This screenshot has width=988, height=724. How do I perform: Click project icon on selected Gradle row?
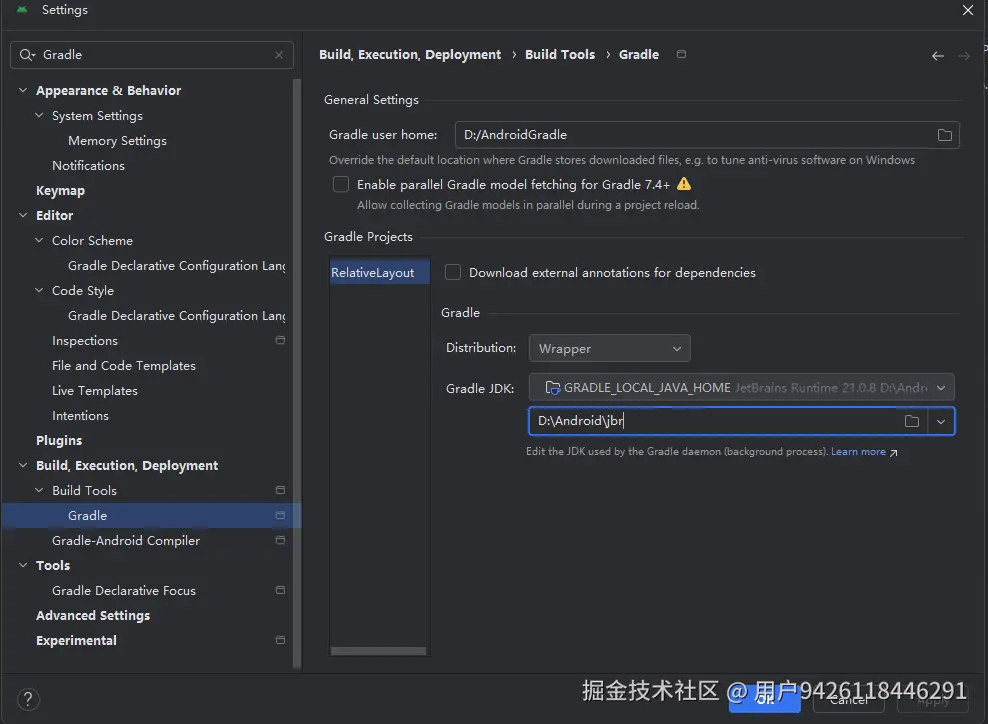pos(280,515)
